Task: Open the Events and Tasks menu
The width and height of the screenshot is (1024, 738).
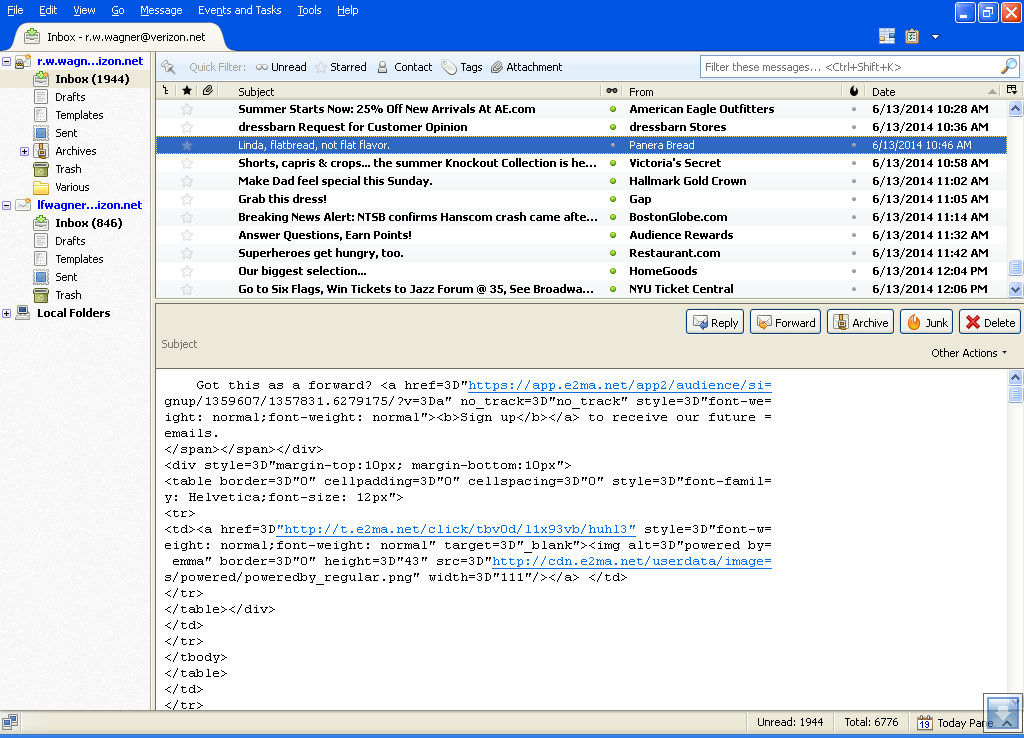Action: [239, 10]
